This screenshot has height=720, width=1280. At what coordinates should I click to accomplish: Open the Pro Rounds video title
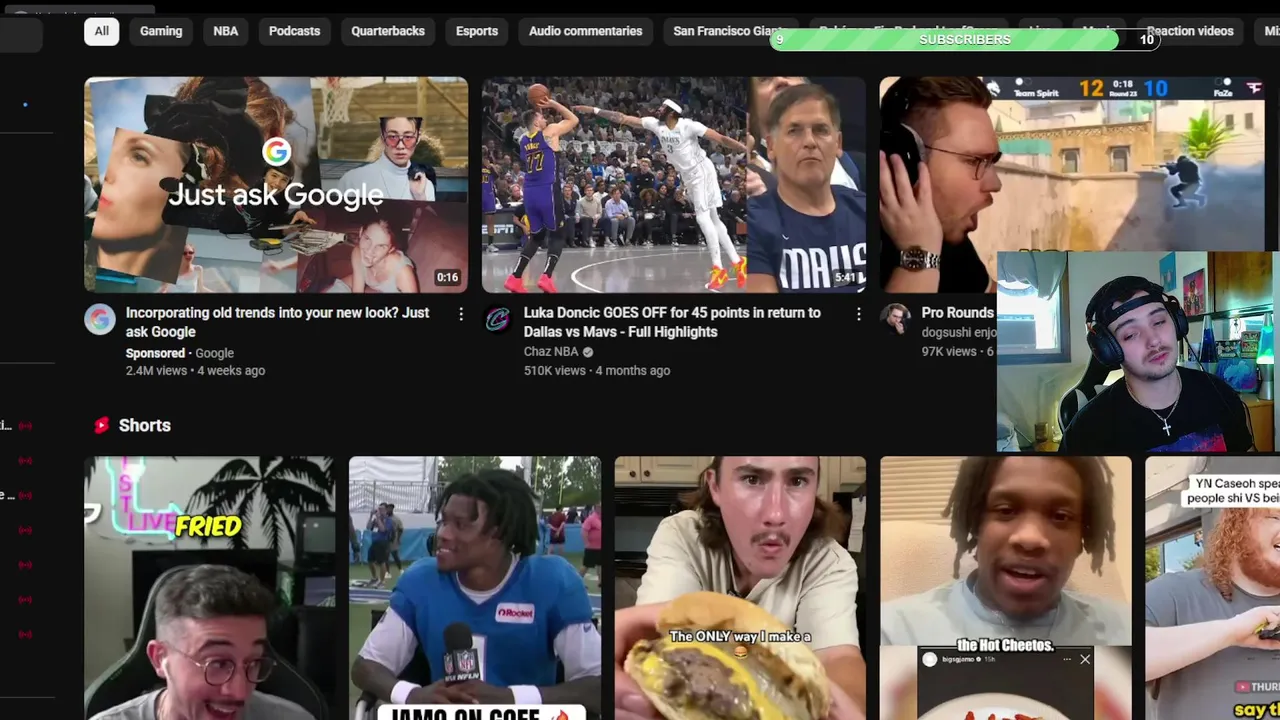point(958,313)
